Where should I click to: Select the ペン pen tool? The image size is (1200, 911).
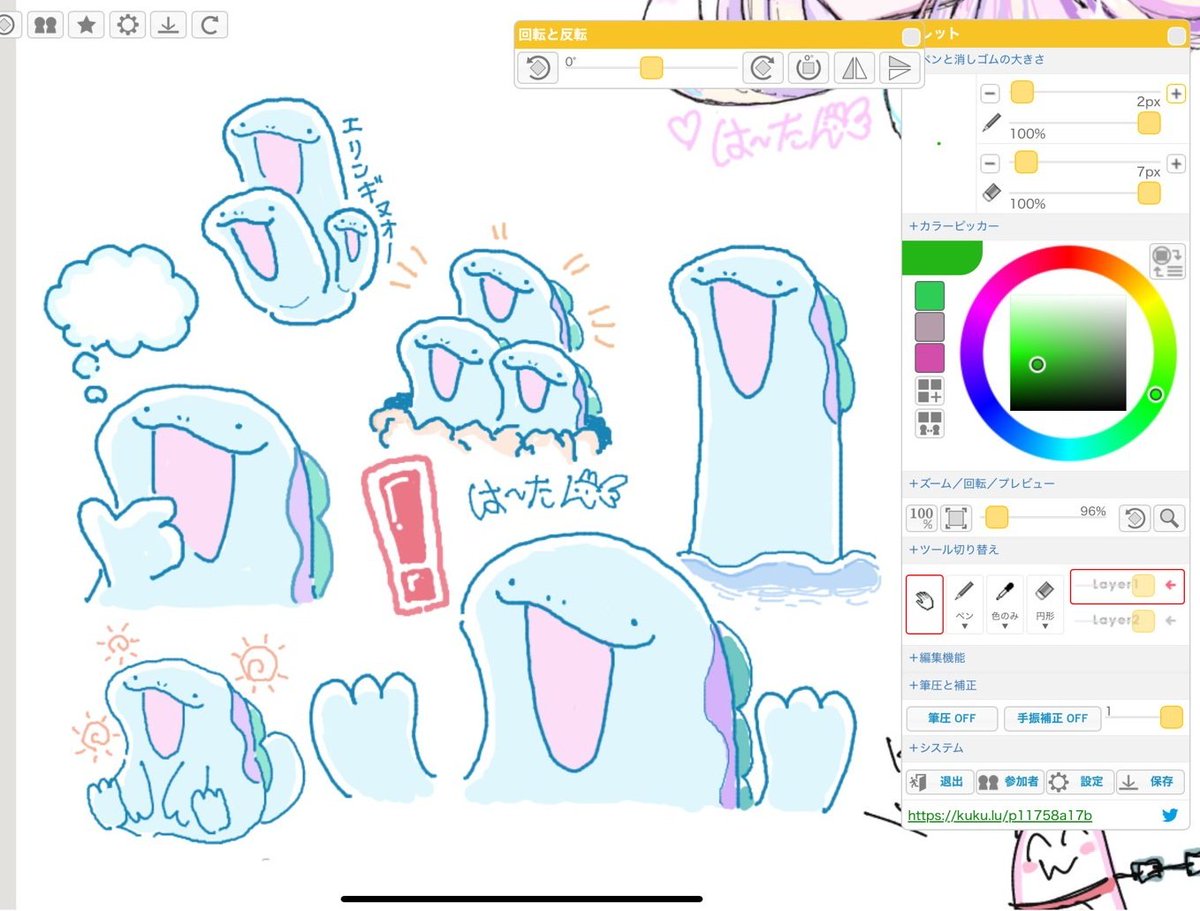pyautogui.click(x=965, y=604)
